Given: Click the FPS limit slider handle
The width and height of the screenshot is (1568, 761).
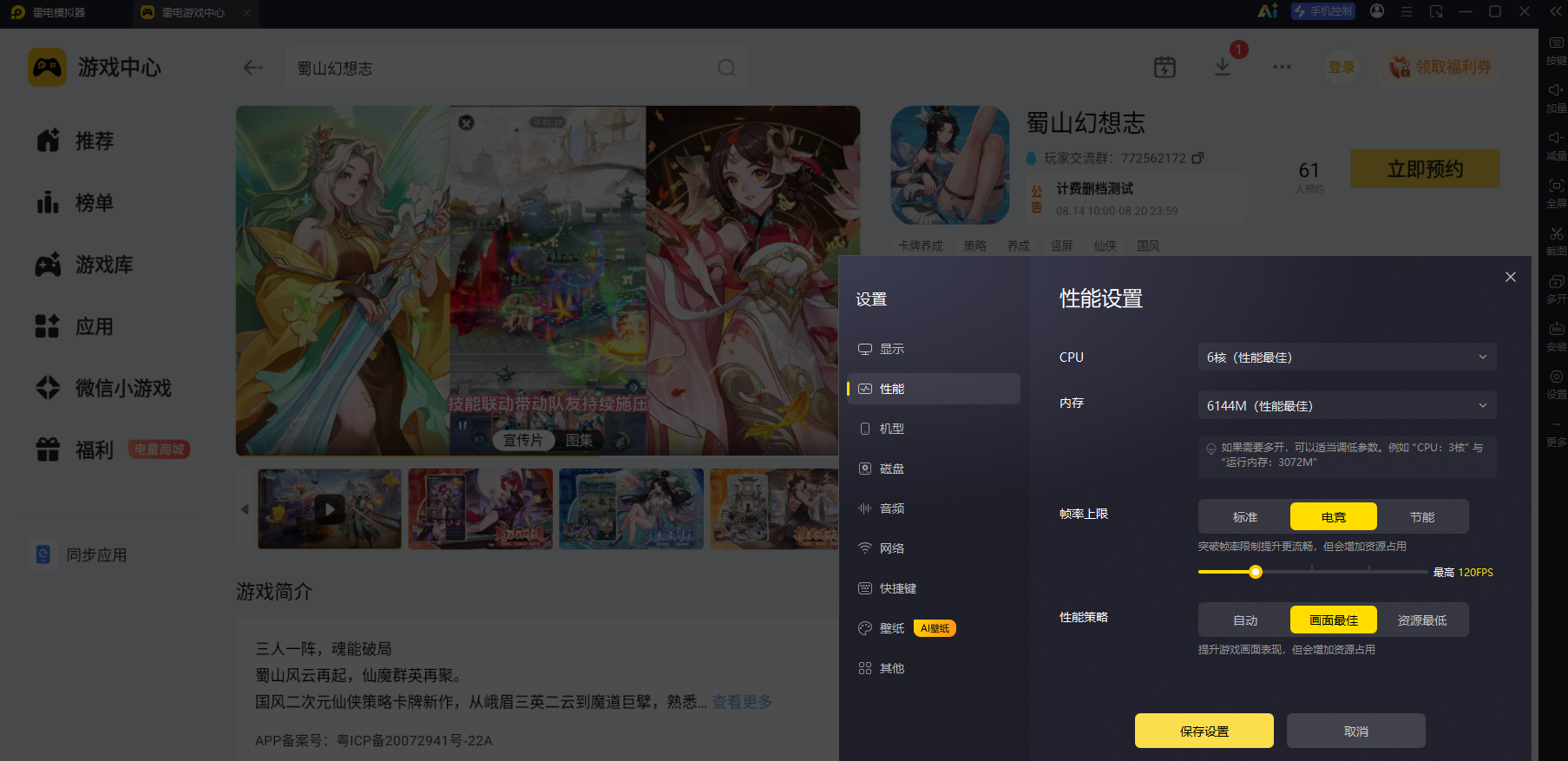Looking at the screenshot, I should tap(1256, 572).
